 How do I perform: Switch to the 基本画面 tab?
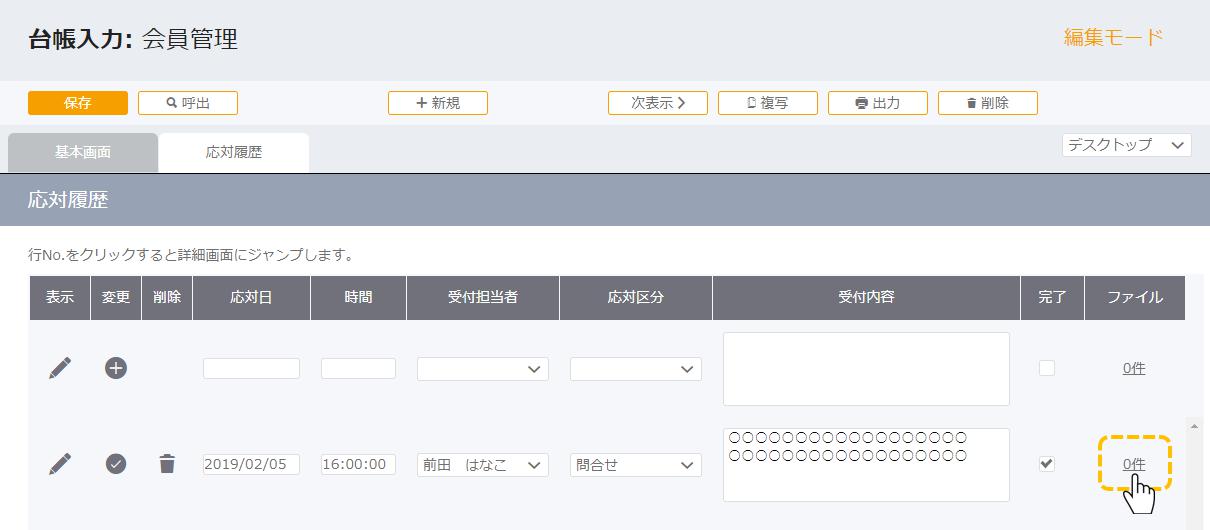[x=83, y=153]
